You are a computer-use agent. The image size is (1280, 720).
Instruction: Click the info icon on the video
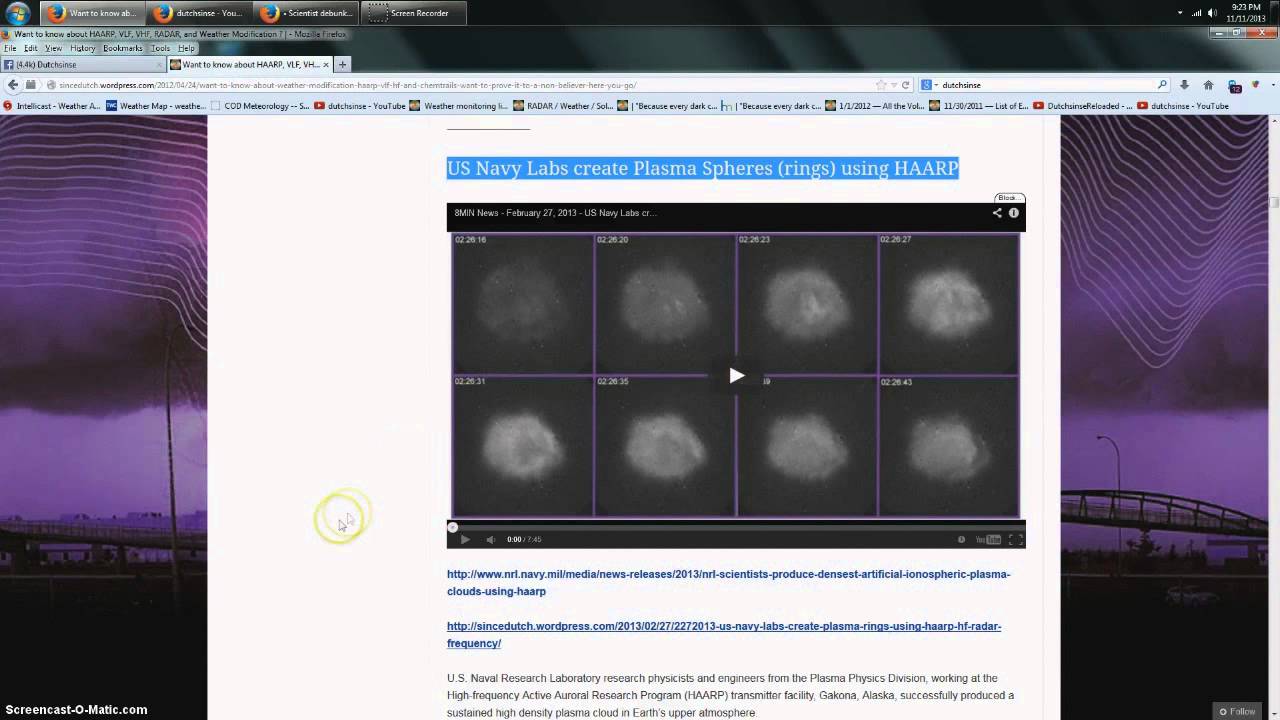pos(1013,212)
